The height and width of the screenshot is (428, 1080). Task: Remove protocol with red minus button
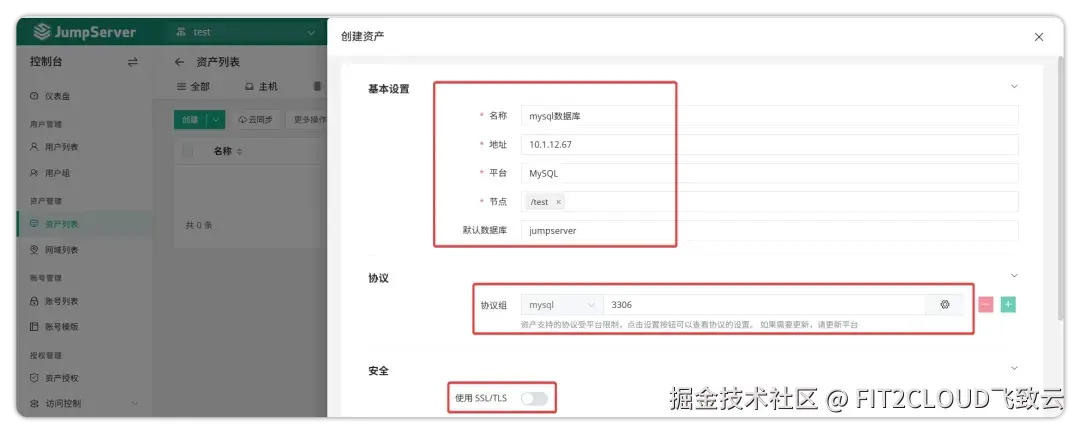[986, 305]
